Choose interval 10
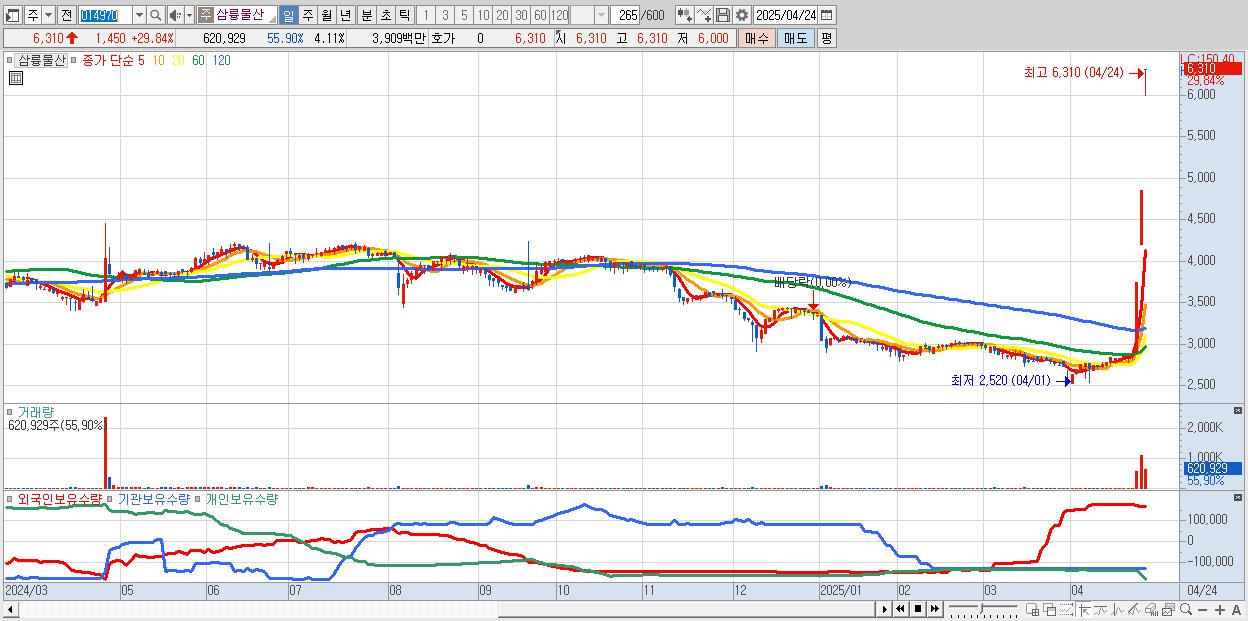This screenshot has height=621, width=1248. coord(483,15)
